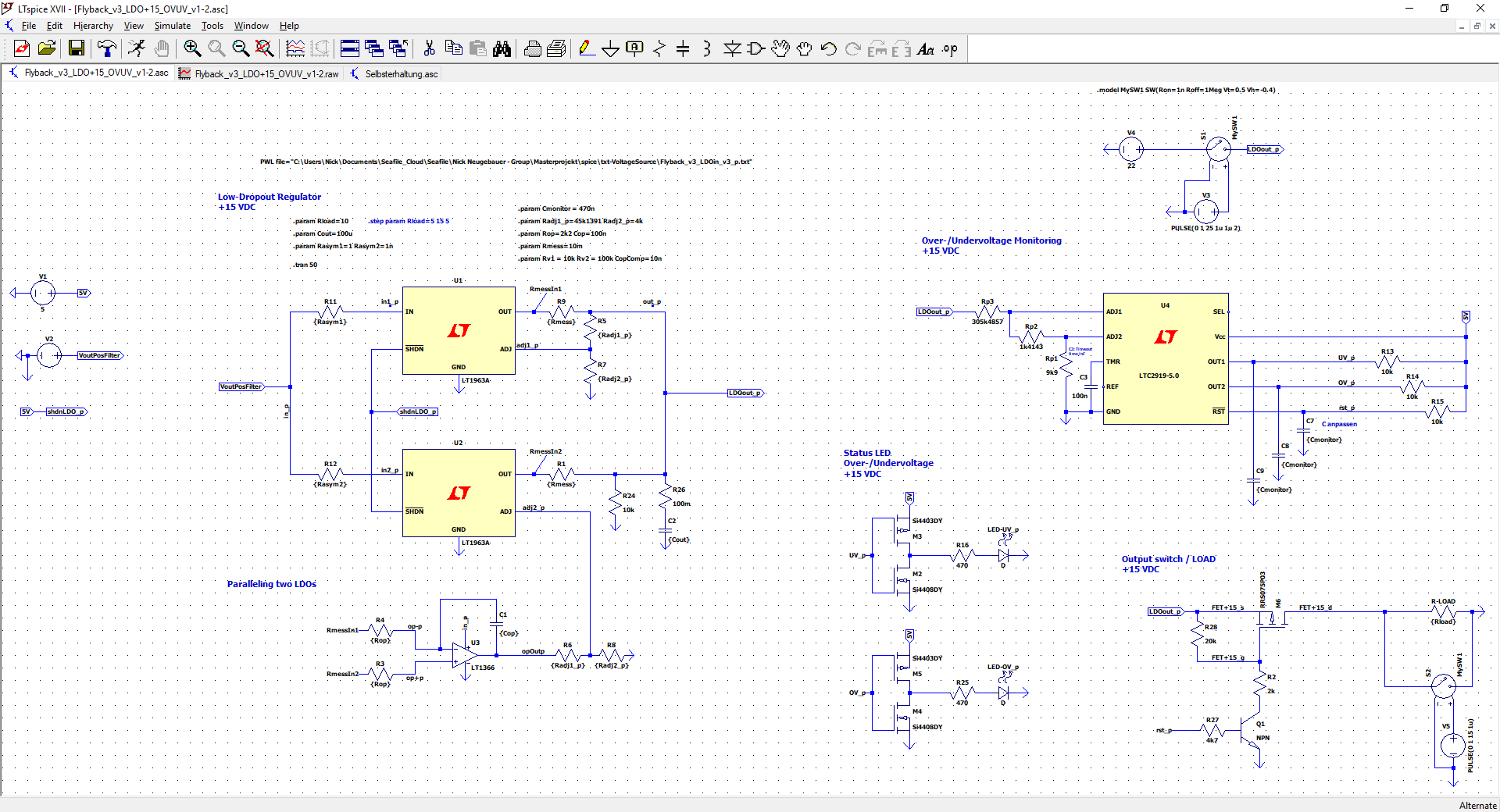Select the Label Net tool
Image resolution: width=1500 pixels, height=812 pixels.
click(x=634, y=48)
